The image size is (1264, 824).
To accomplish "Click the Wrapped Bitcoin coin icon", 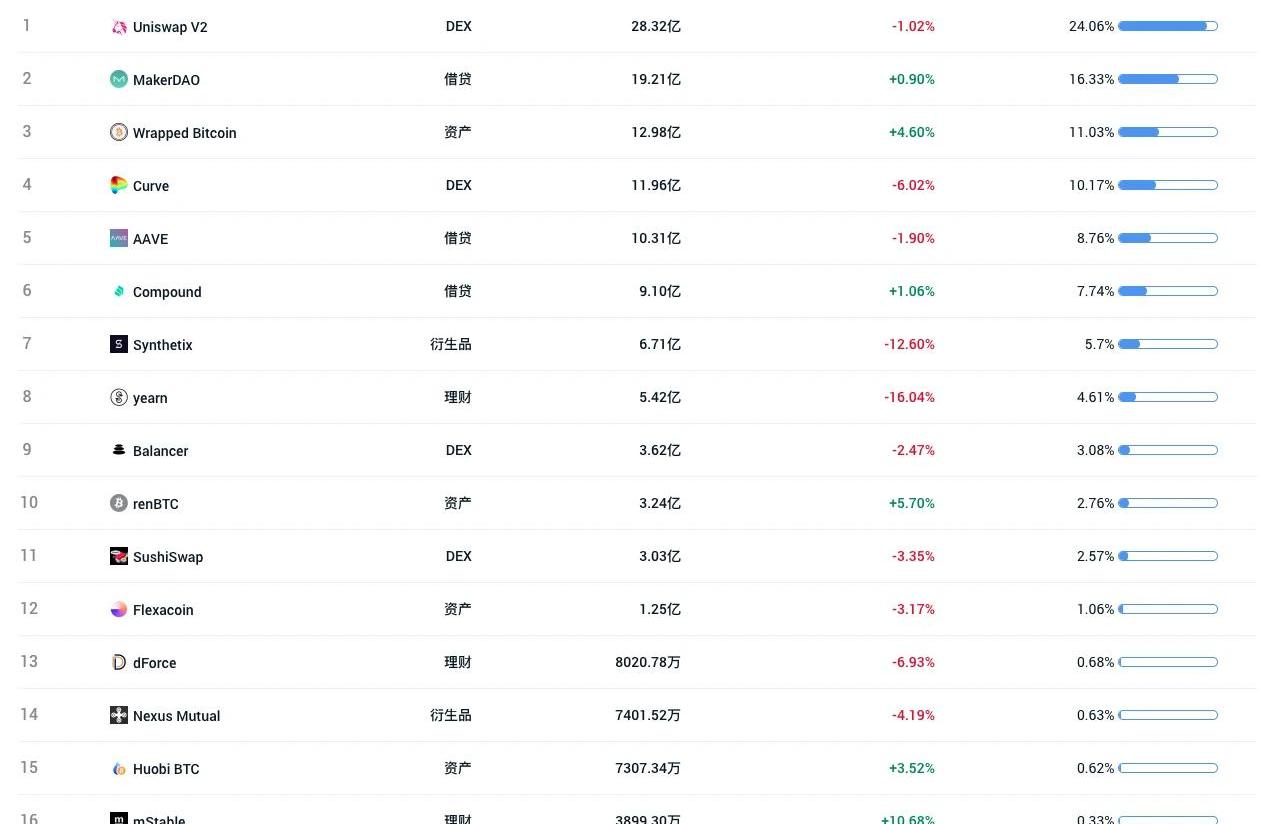I will [x=119, y=132].
